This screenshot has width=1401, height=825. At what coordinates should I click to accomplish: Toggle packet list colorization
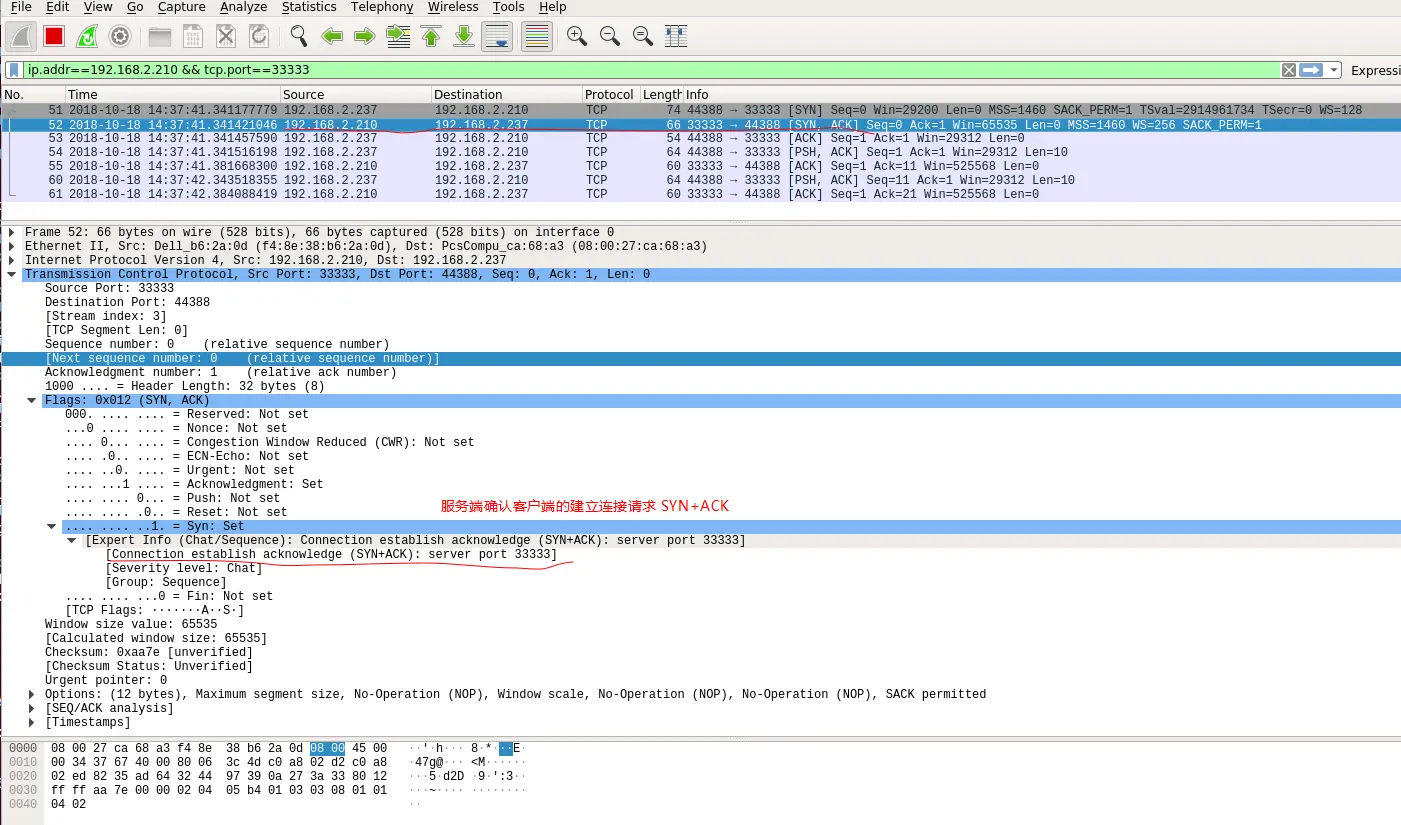click(537, 37)
